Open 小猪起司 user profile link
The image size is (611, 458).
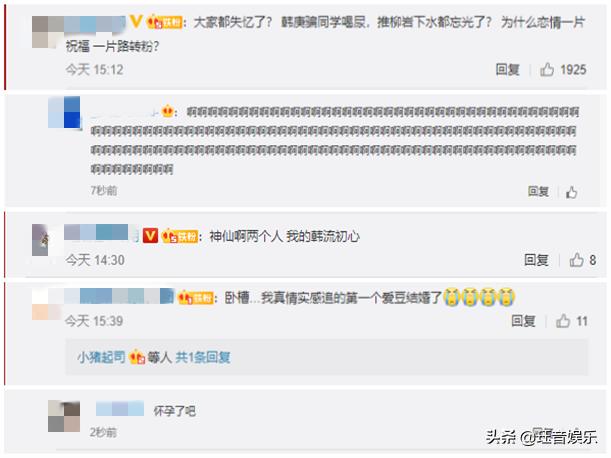[101, 357]
